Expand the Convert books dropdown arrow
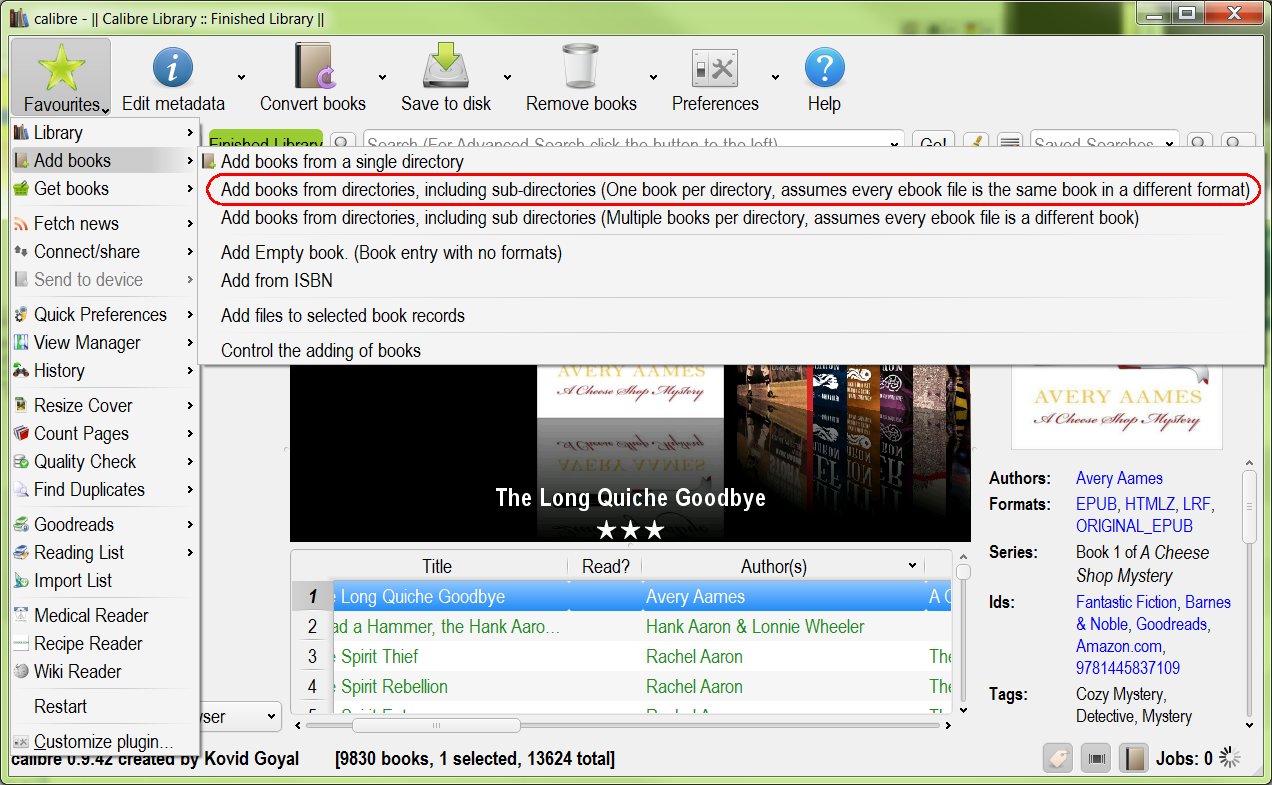The width and height of the screenshot is (1272, 785). coord(382,76)
